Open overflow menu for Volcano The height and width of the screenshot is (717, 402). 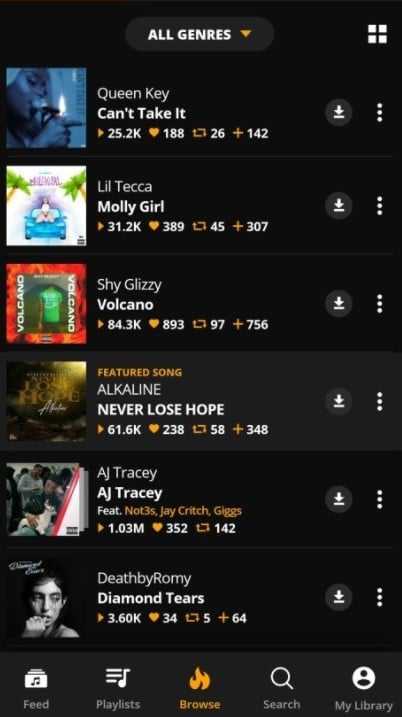(379, 304)
